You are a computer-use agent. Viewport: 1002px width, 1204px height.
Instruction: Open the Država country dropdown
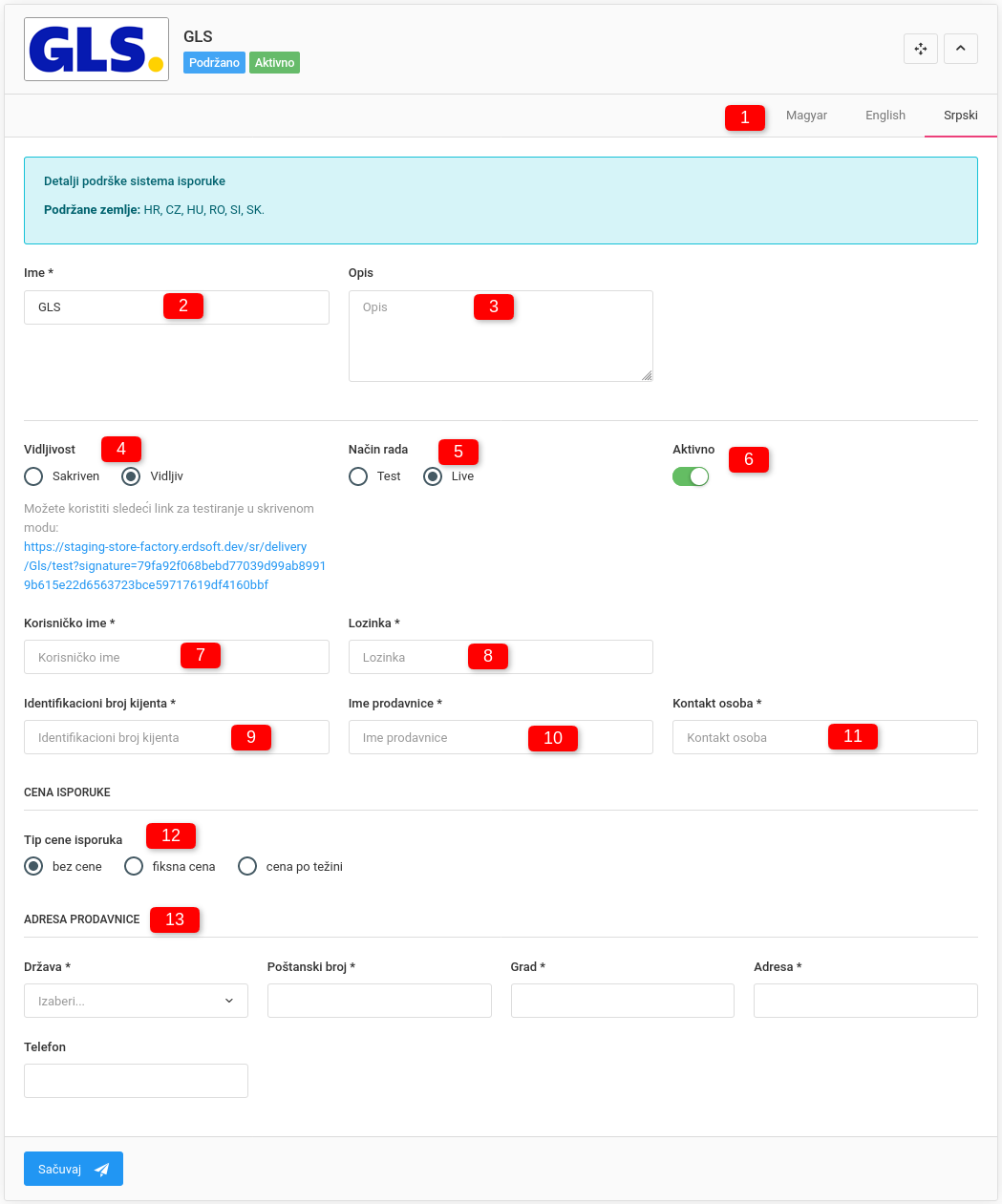(x=136, y=1001)
